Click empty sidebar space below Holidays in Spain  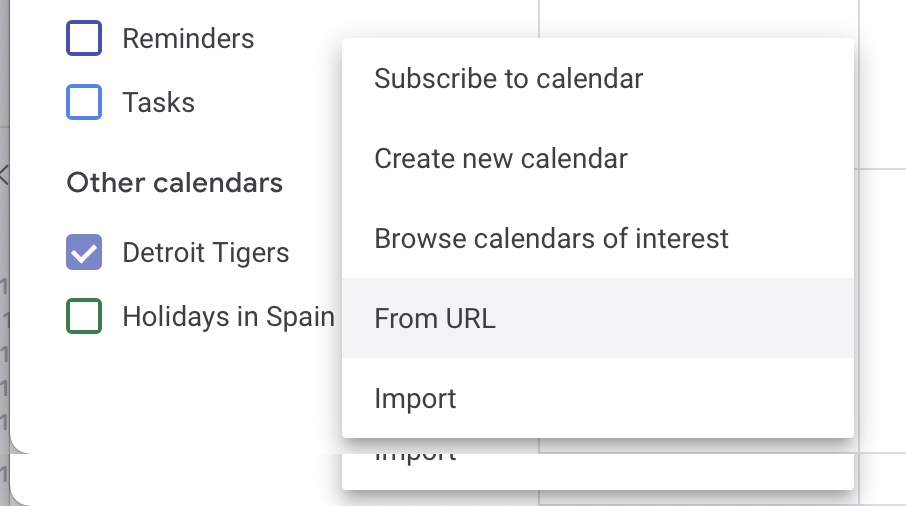pos(173,393)
